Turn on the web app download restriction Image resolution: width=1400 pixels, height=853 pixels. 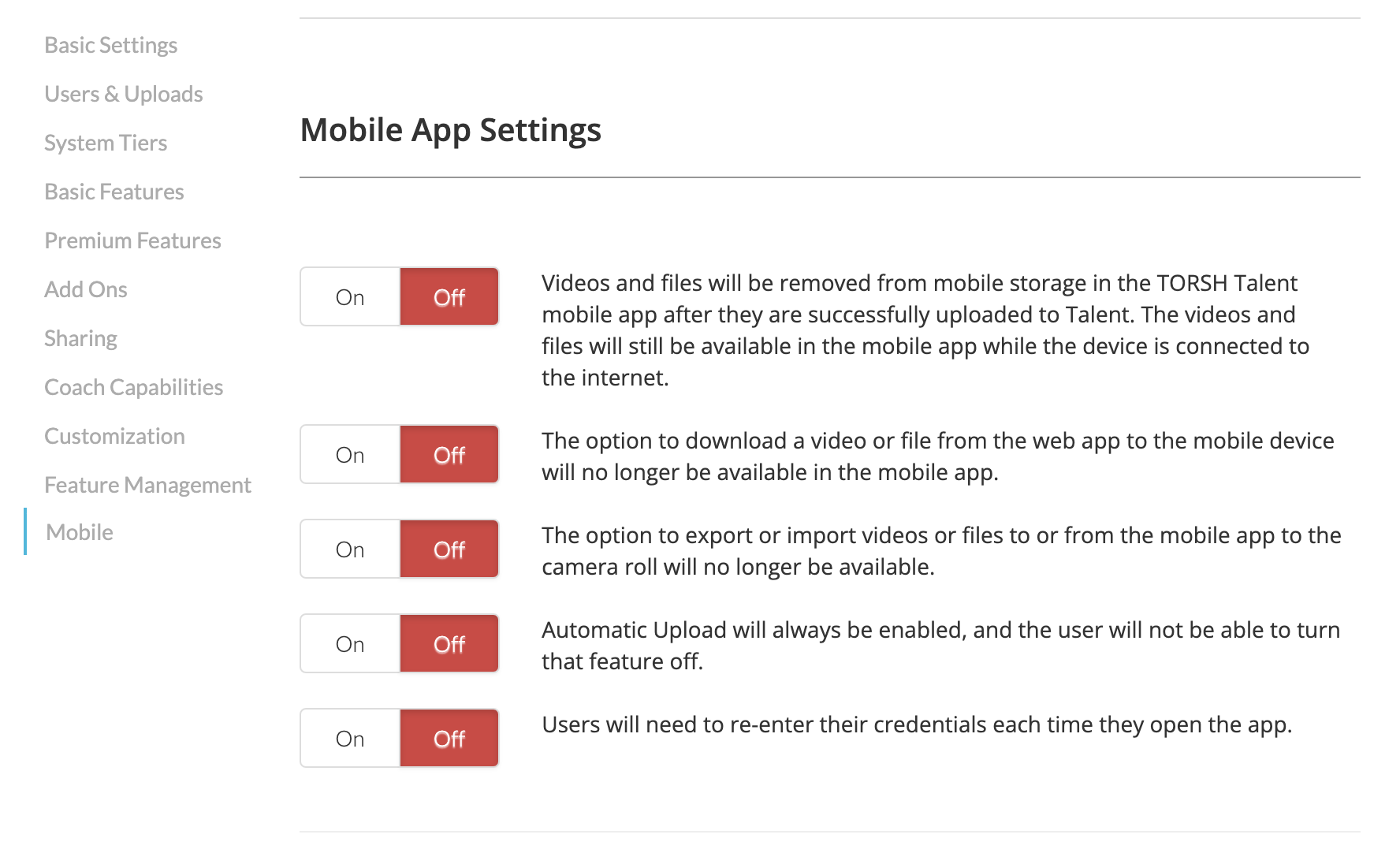pos(350,455)
